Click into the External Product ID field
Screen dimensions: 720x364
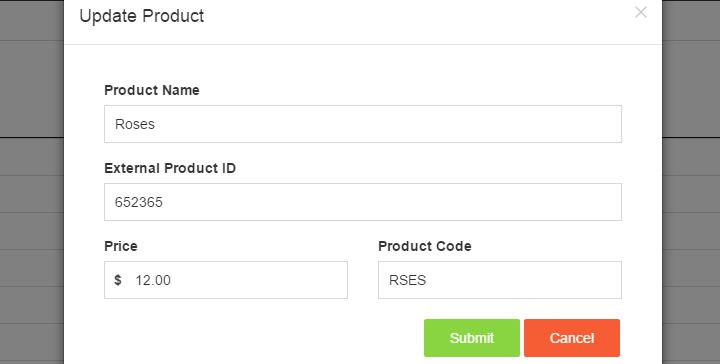tap(363, 202)
